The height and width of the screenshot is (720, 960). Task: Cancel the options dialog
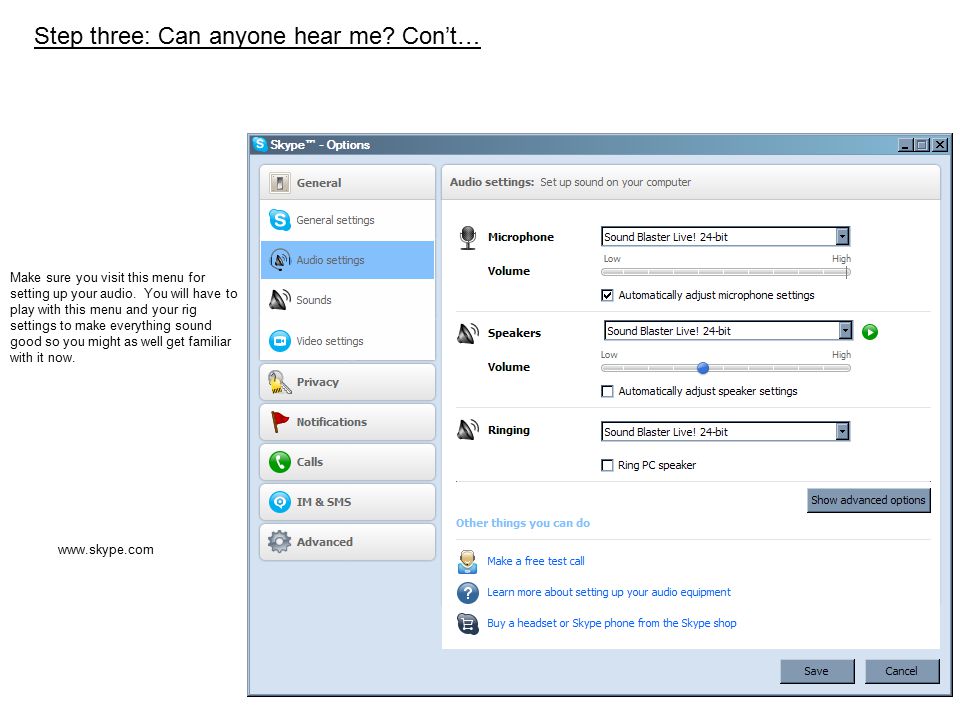coord(901,671)
